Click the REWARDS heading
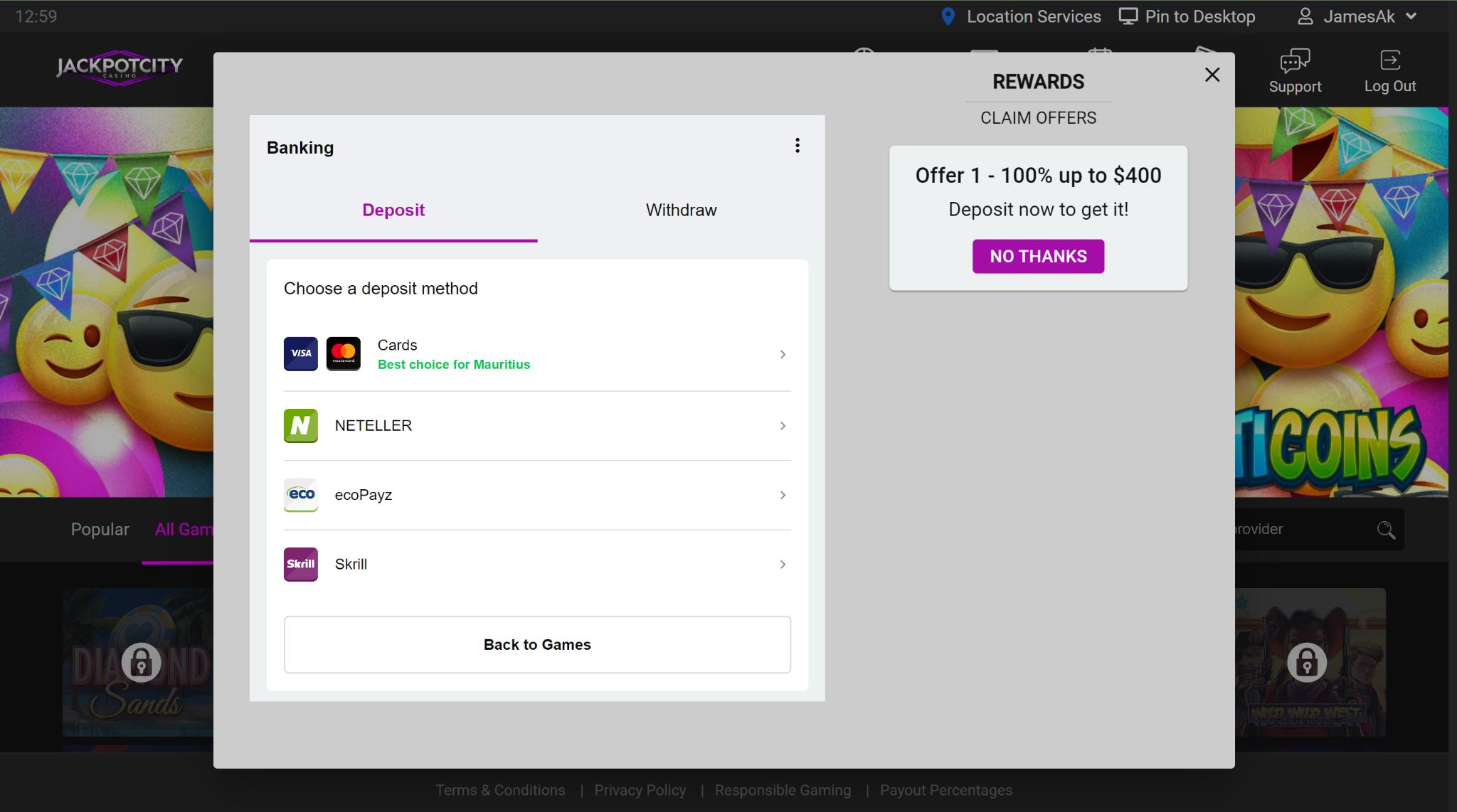This screenshot has height=812, width=1457. pyautogui.click(x=1038, y=82)
